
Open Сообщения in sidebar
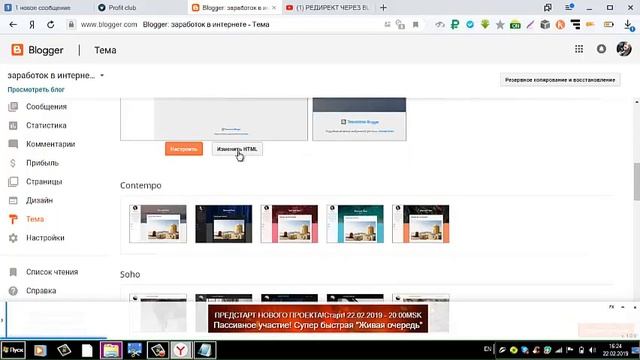(x=46, y=107)
